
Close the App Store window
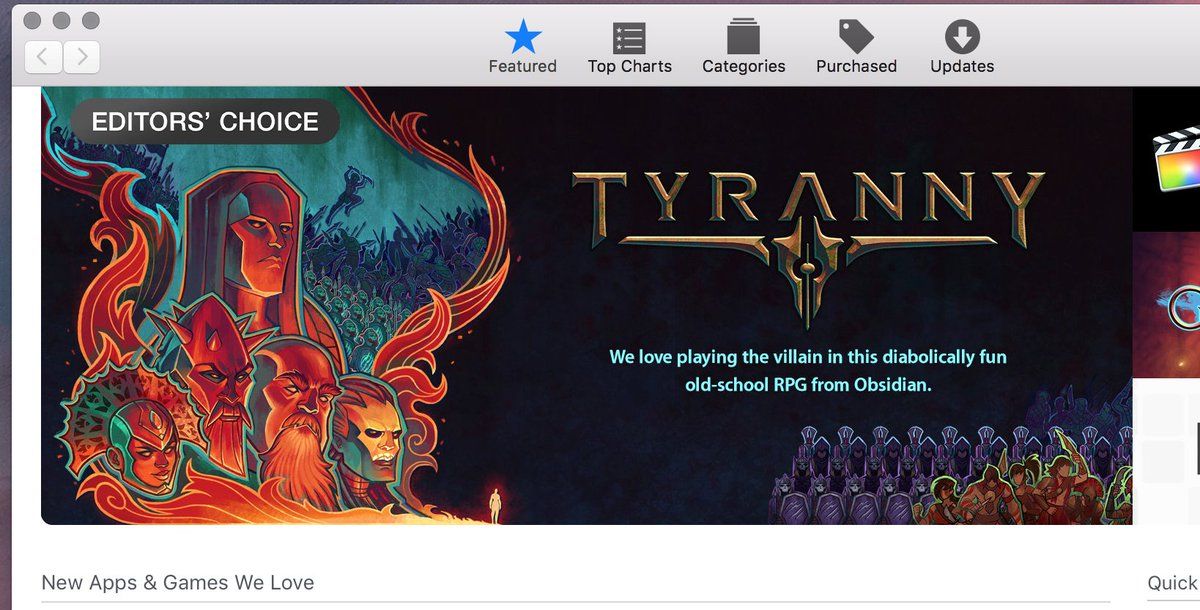32,20
